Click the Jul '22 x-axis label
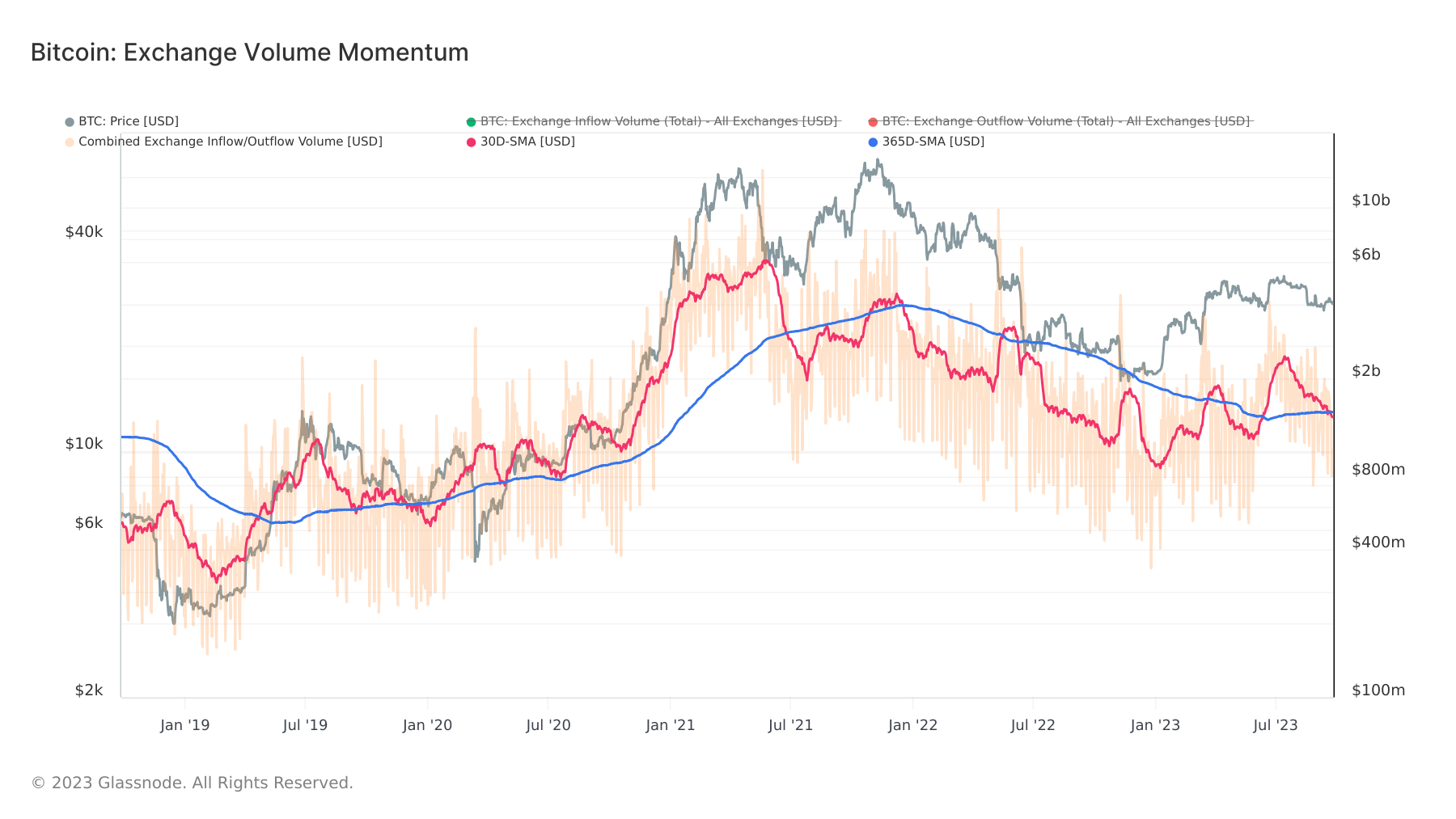This screenshot has width=1456, height=819. [1033, 725]
